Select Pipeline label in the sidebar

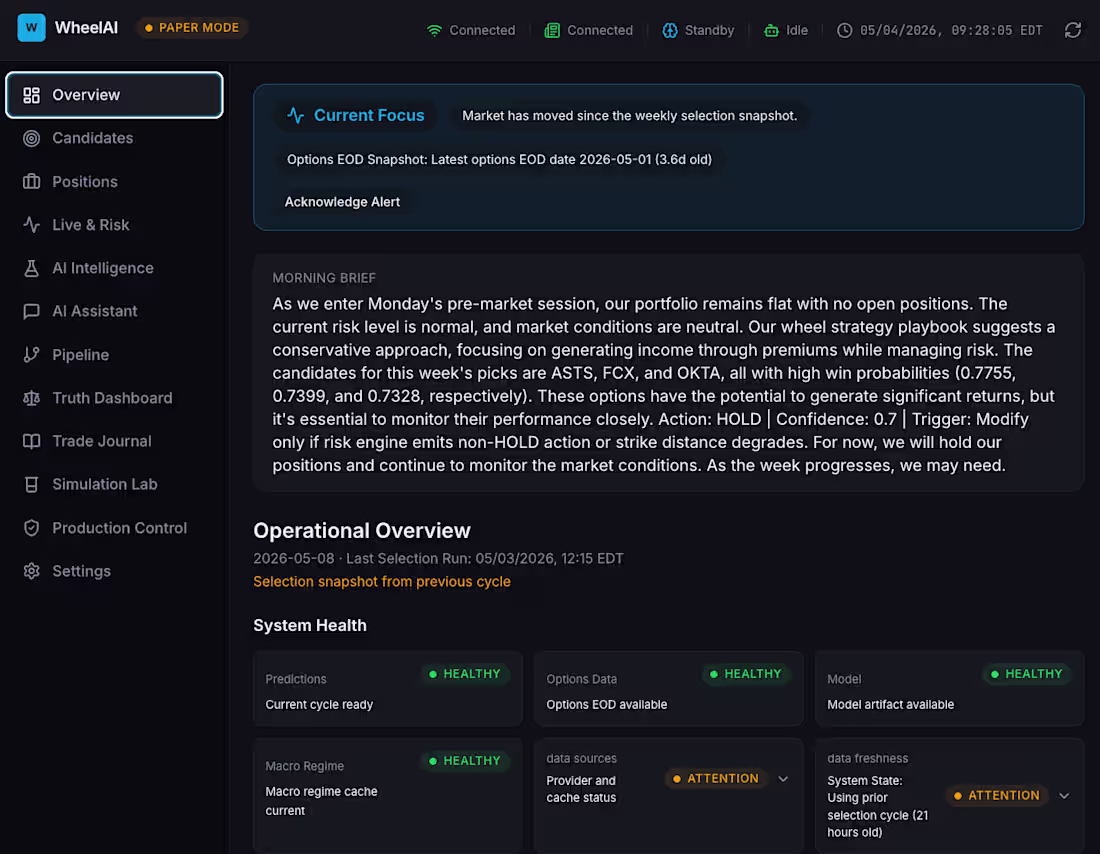coord(81,355)
